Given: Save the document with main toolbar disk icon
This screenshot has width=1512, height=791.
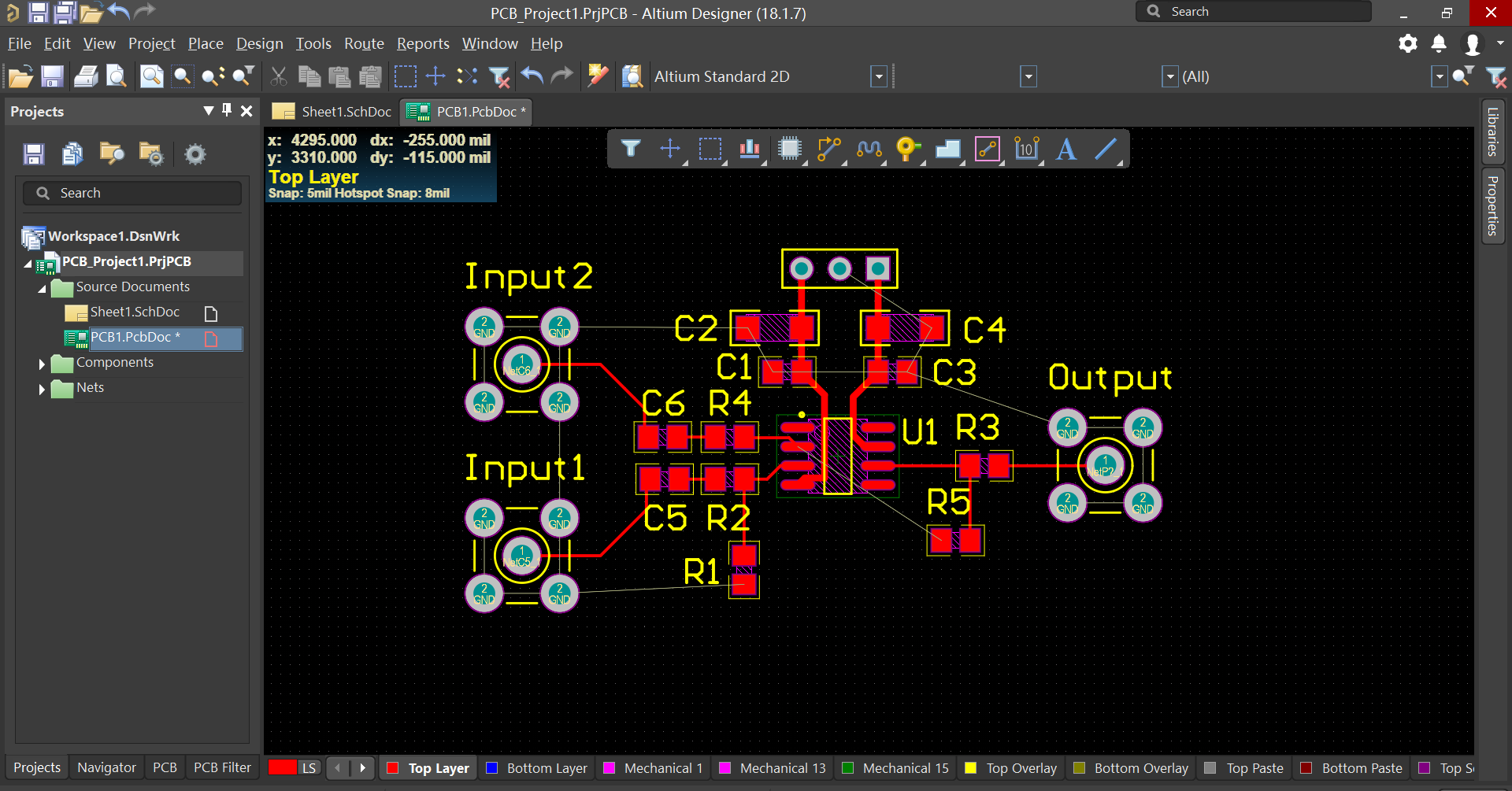Looking at the screenshot, I should (x=52, y=76).
